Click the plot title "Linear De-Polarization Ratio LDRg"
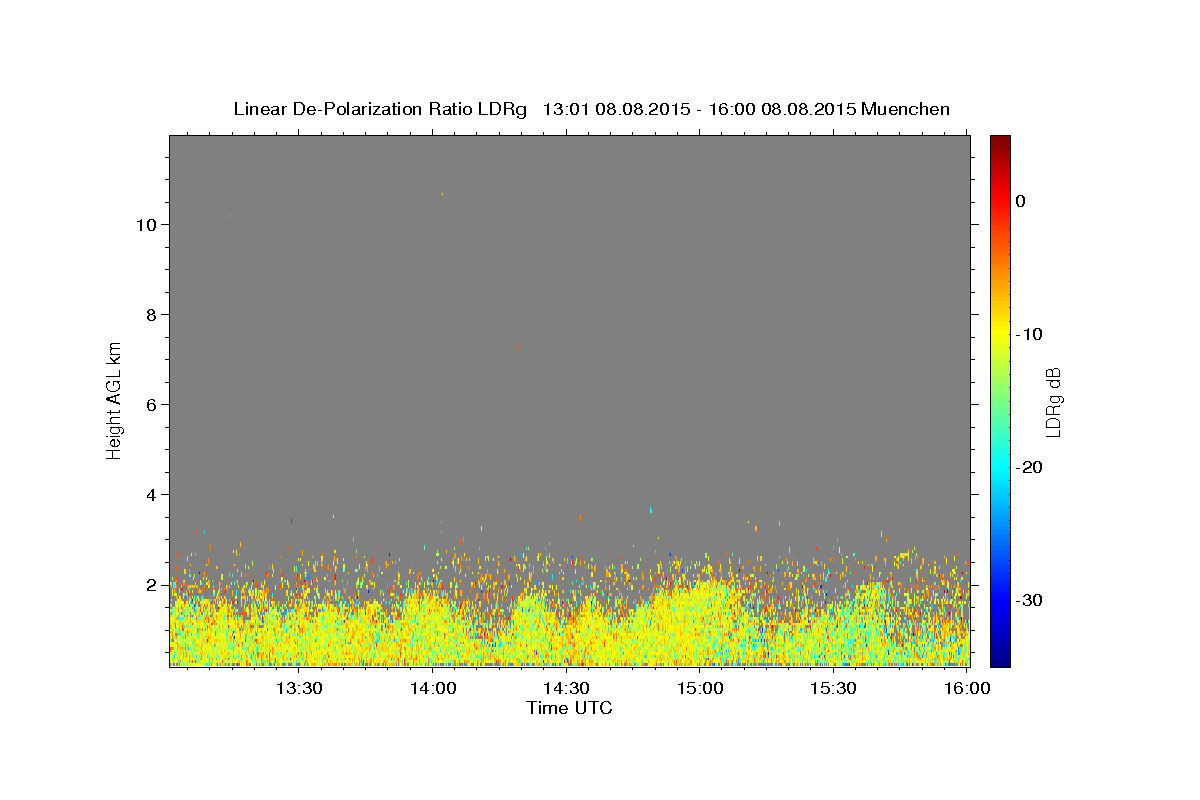Viewport: 1200px width, 800px height. [379, 109]
